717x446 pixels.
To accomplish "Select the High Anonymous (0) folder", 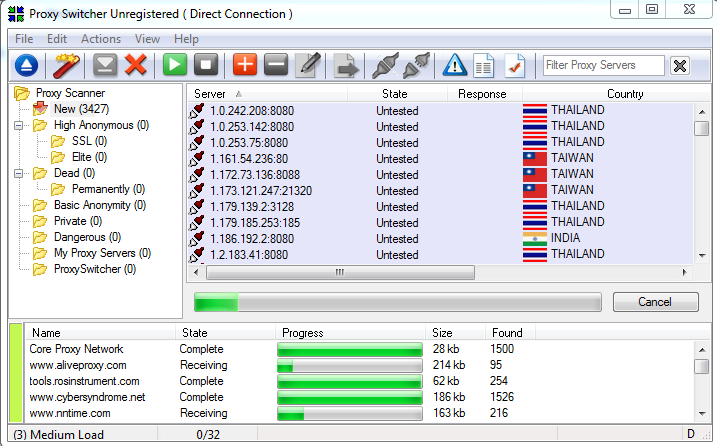I will (102, 125).
